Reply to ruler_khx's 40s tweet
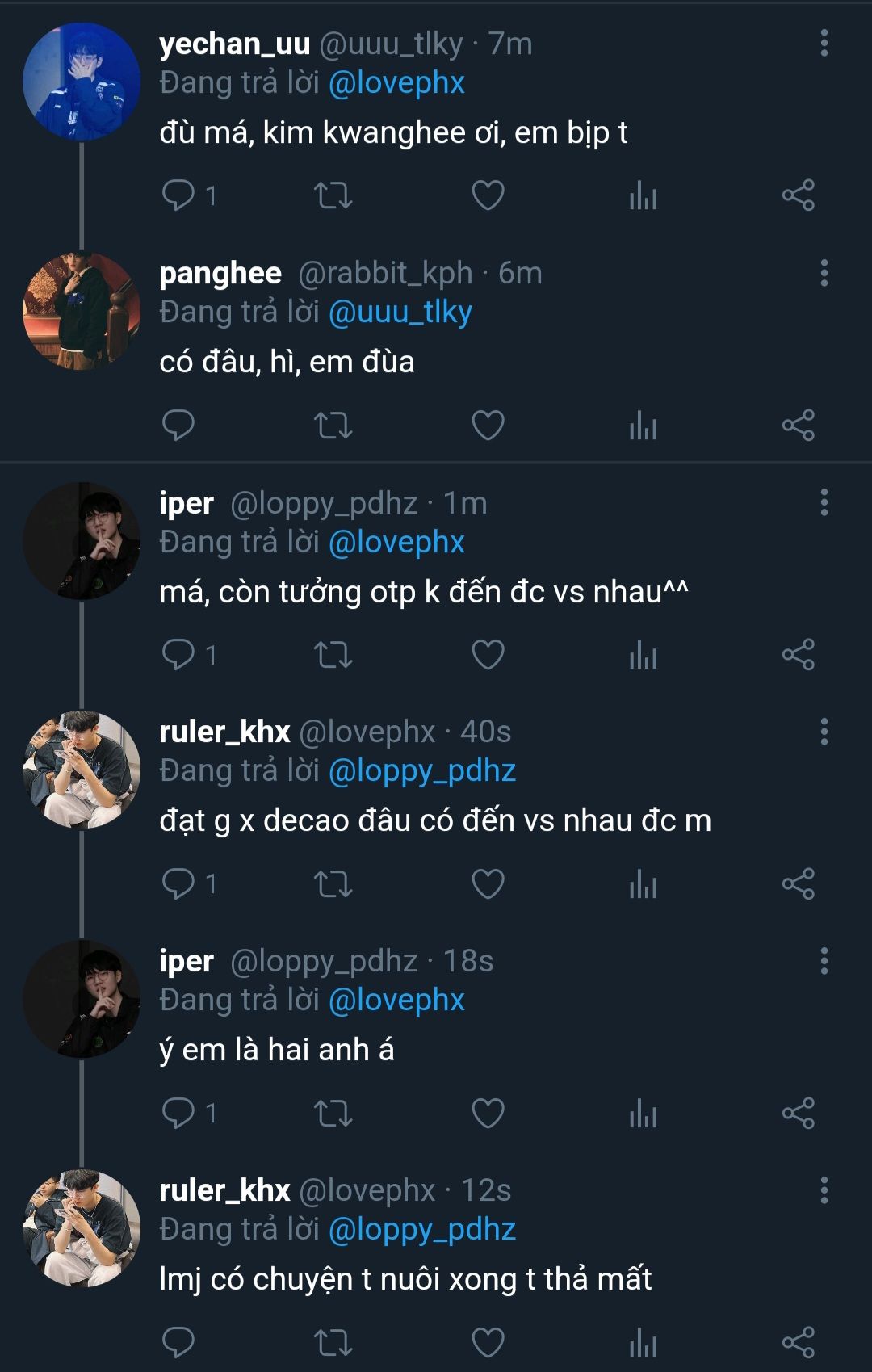Image resolution: width=872 pixels, height=1372 pixels. pos(178,883)
